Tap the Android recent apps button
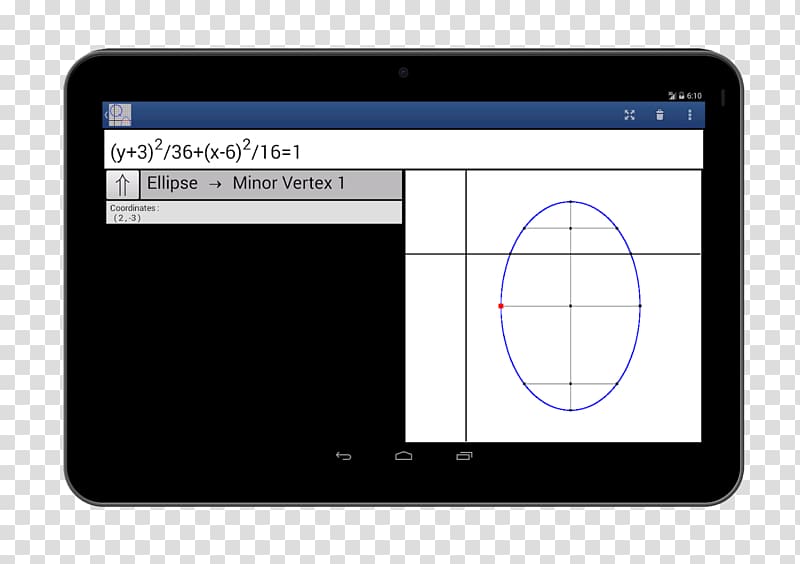 point(464,456)
